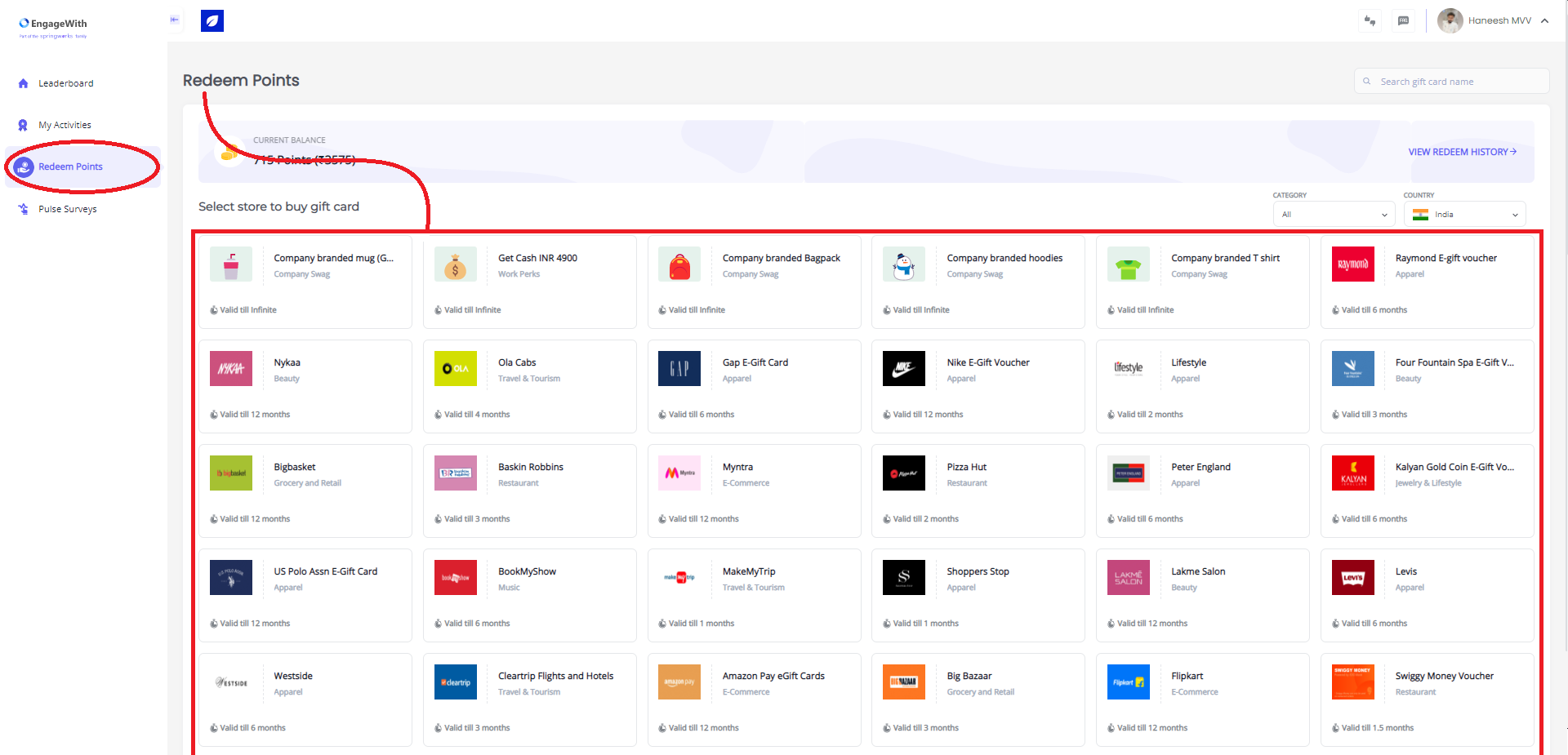Viewport: 1568px width, 755px height.
Task: Select the Myntra logo
Action: pos(679,473)
